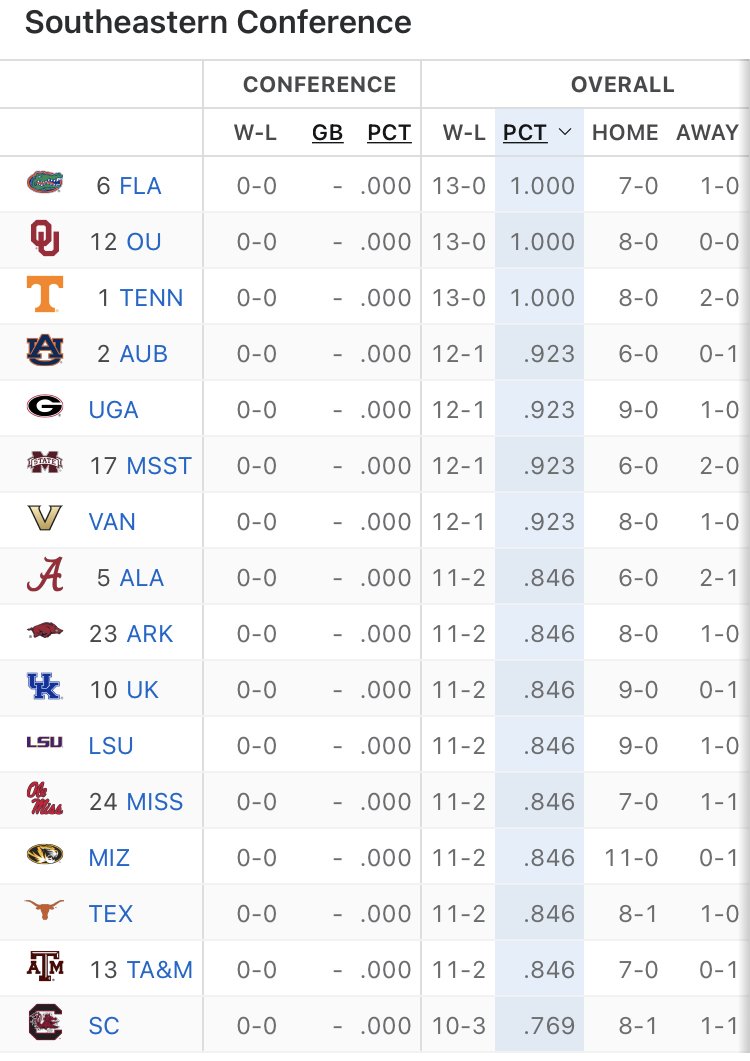Click the Auburn AU logo
The height and width of the screenshot is (1061, 750).
[x=45, y=350]
